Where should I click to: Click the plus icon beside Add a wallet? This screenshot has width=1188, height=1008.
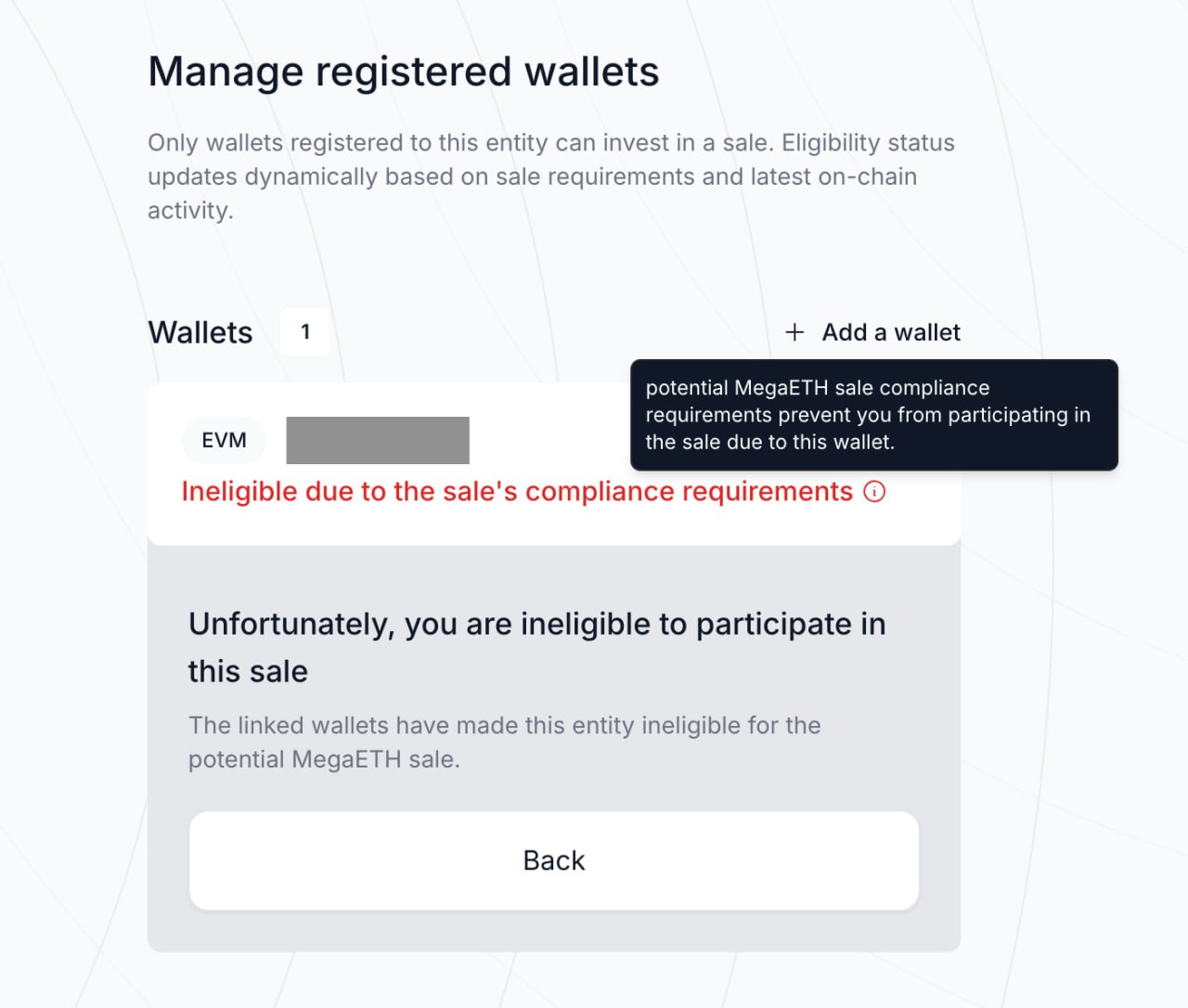tap(794, 332)
